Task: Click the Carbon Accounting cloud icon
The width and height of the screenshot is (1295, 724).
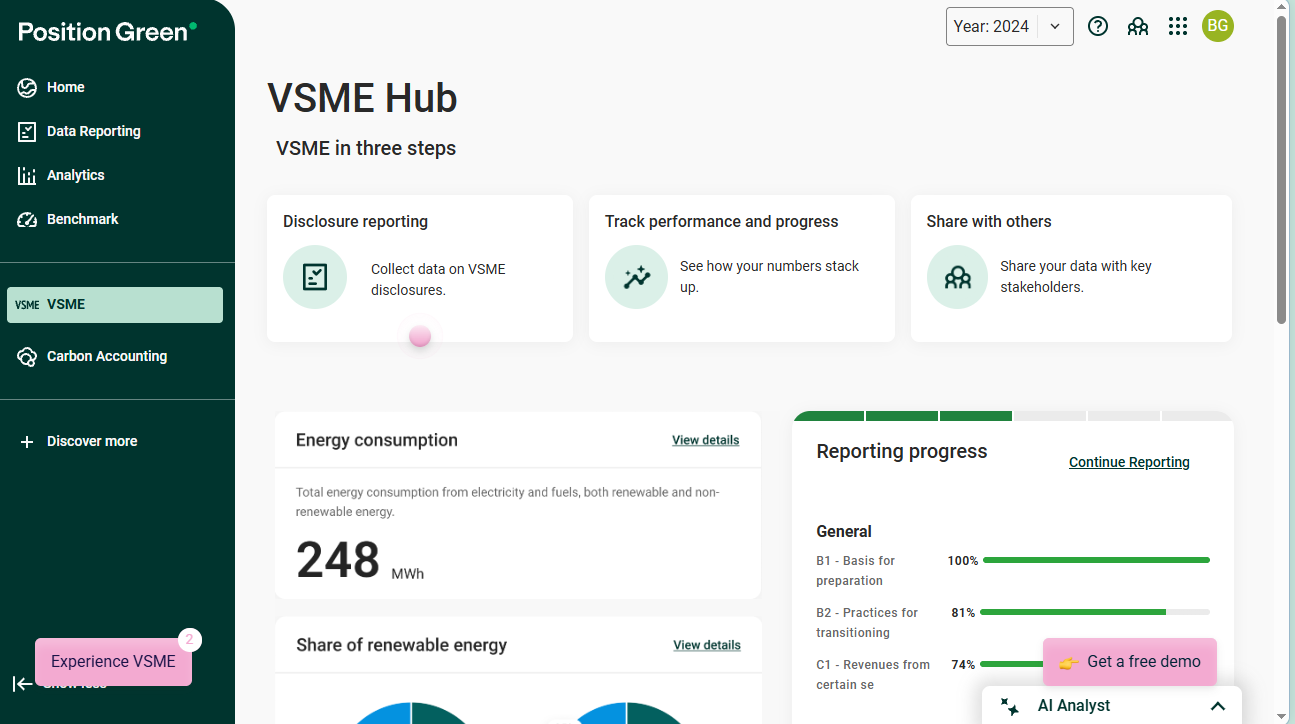Action: [x=27, y=357]
